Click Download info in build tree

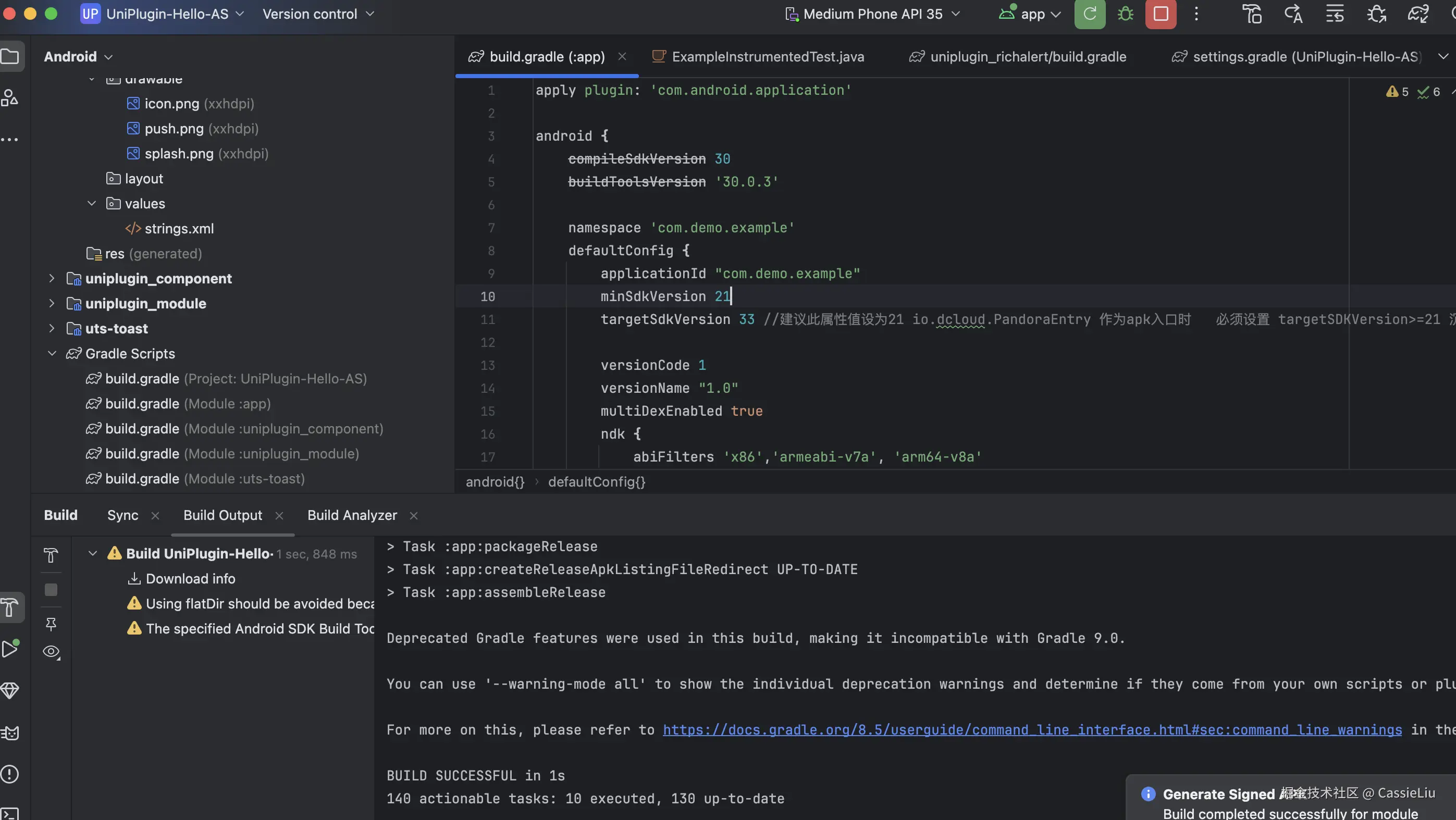[190, 579]
